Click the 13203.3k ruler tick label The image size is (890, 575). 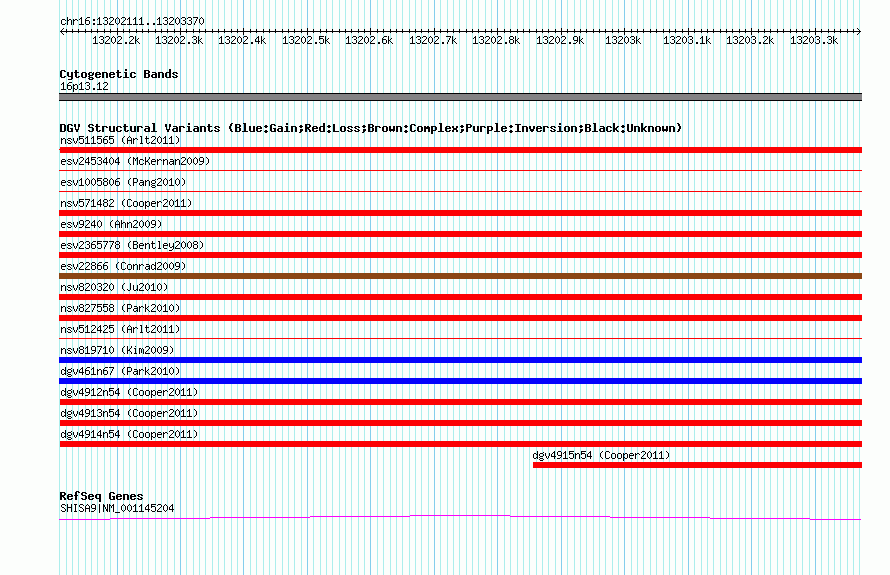[814, 40]
